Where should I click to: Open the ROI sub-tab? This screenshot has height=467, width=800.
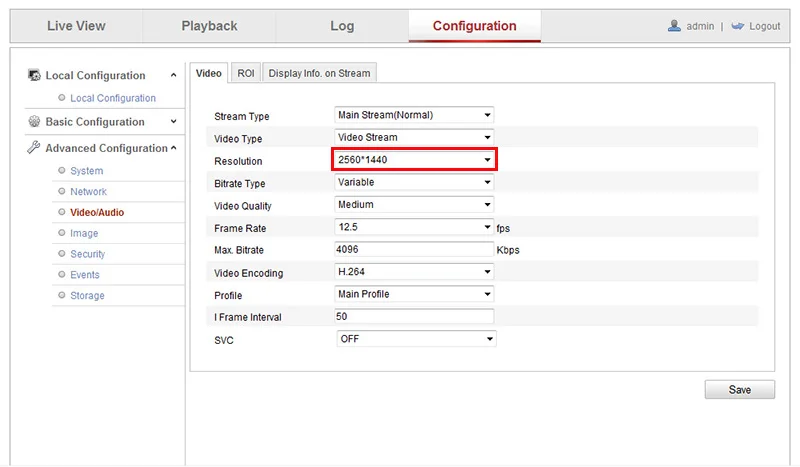[246, 73]
